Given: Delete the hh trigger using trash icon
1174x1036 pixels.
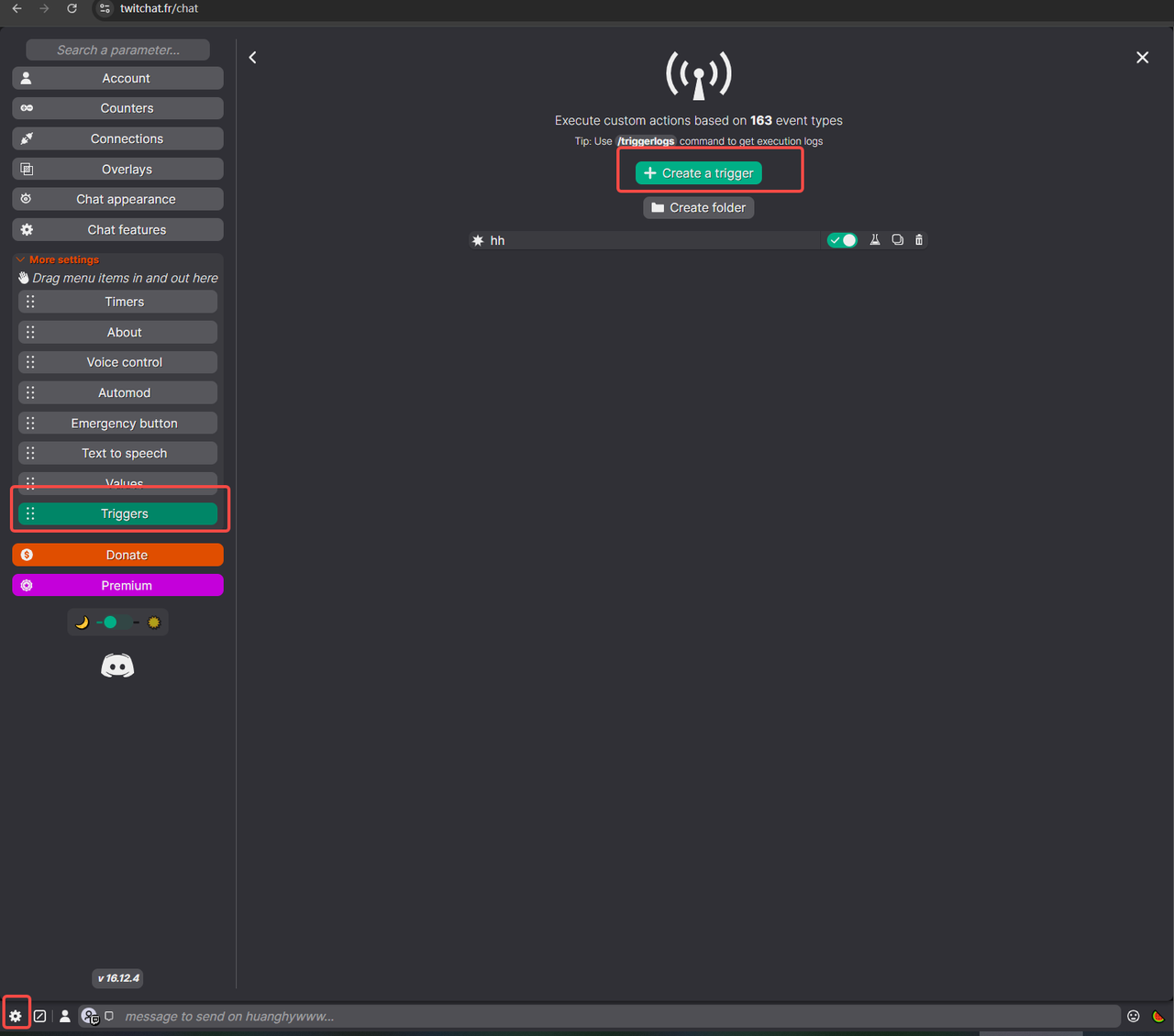Looking at the screenshot, I should pos(919,240).
